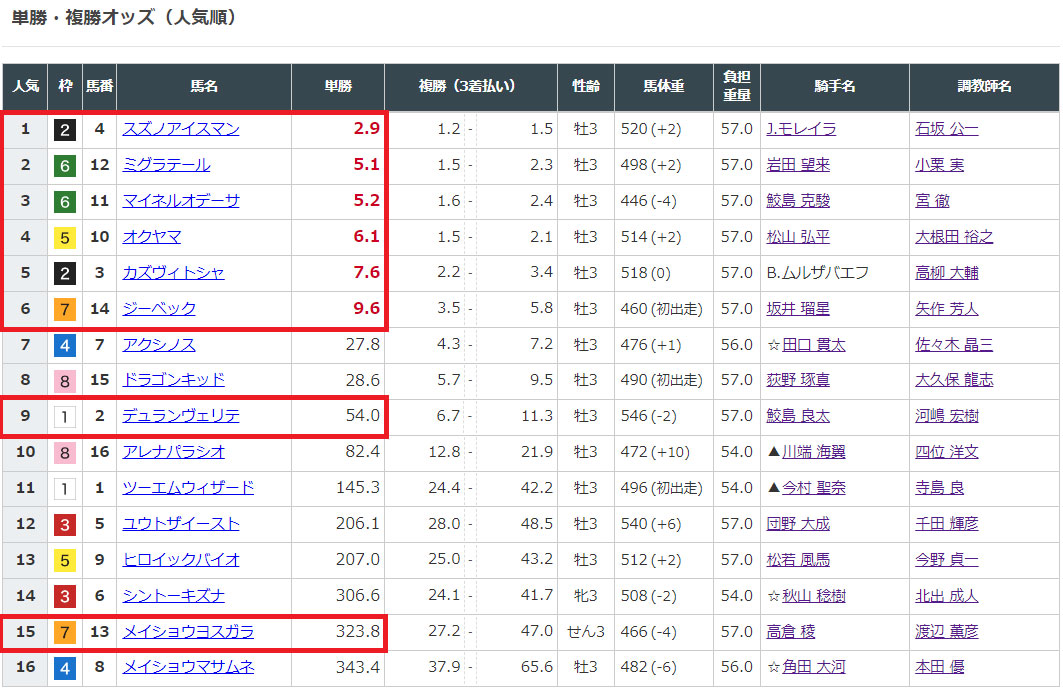Click the 人気 column header

25,87
